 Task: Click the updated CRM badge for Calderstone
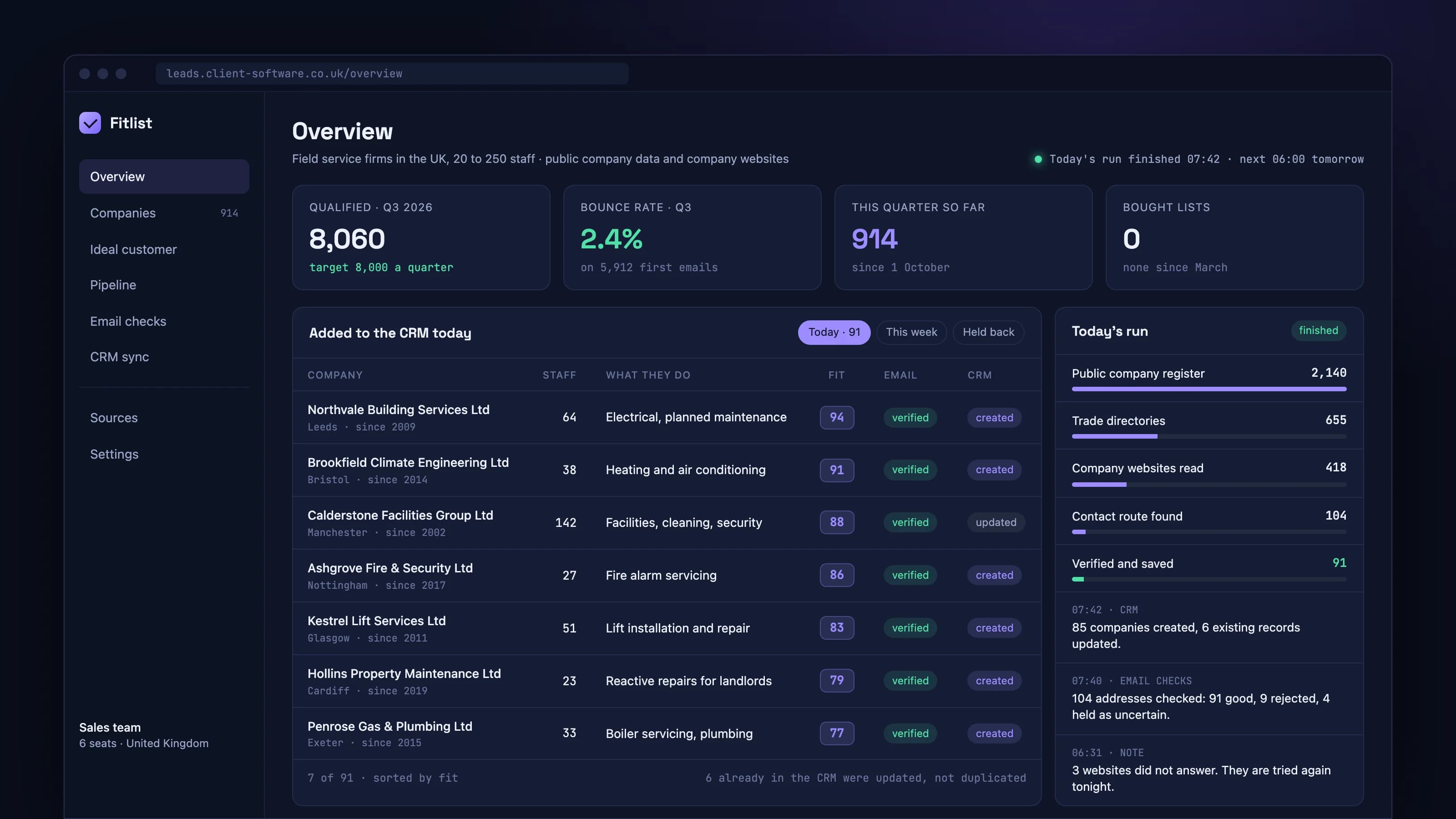click(x=996, y=522)
